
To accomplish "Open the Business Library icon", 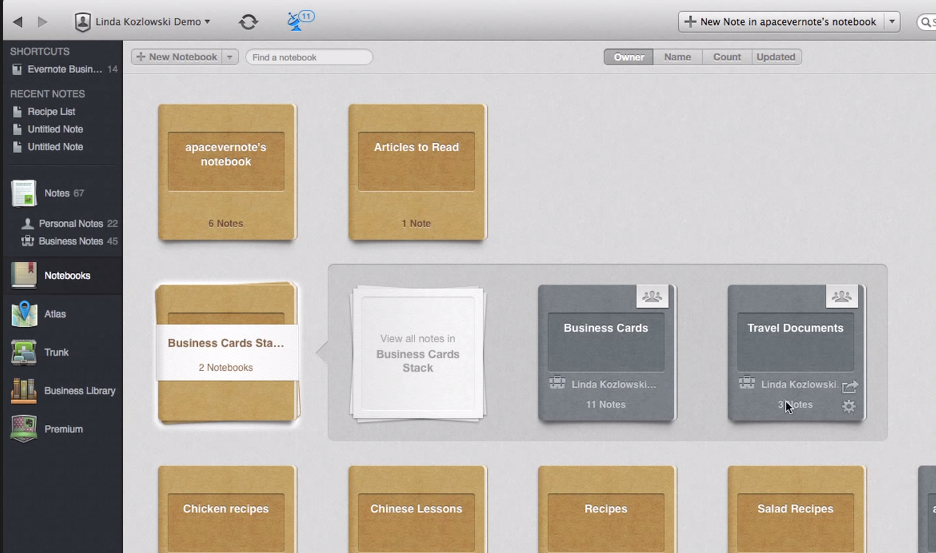I will [24, 391].
